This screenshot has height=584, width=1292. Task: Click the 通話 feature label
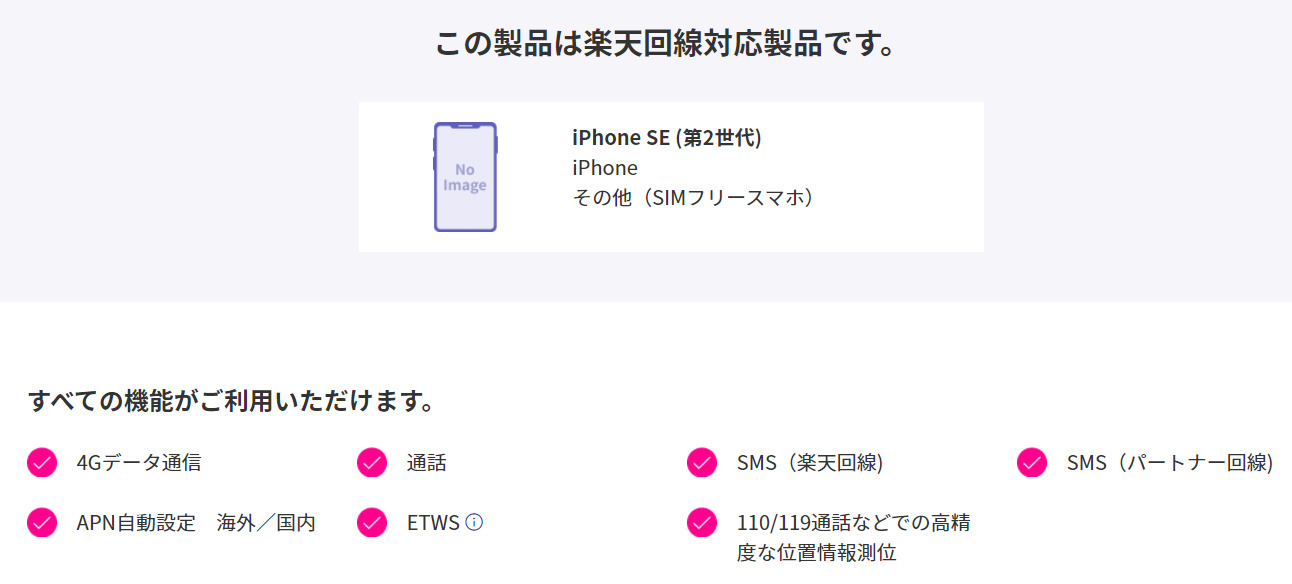tap(427, 463)
